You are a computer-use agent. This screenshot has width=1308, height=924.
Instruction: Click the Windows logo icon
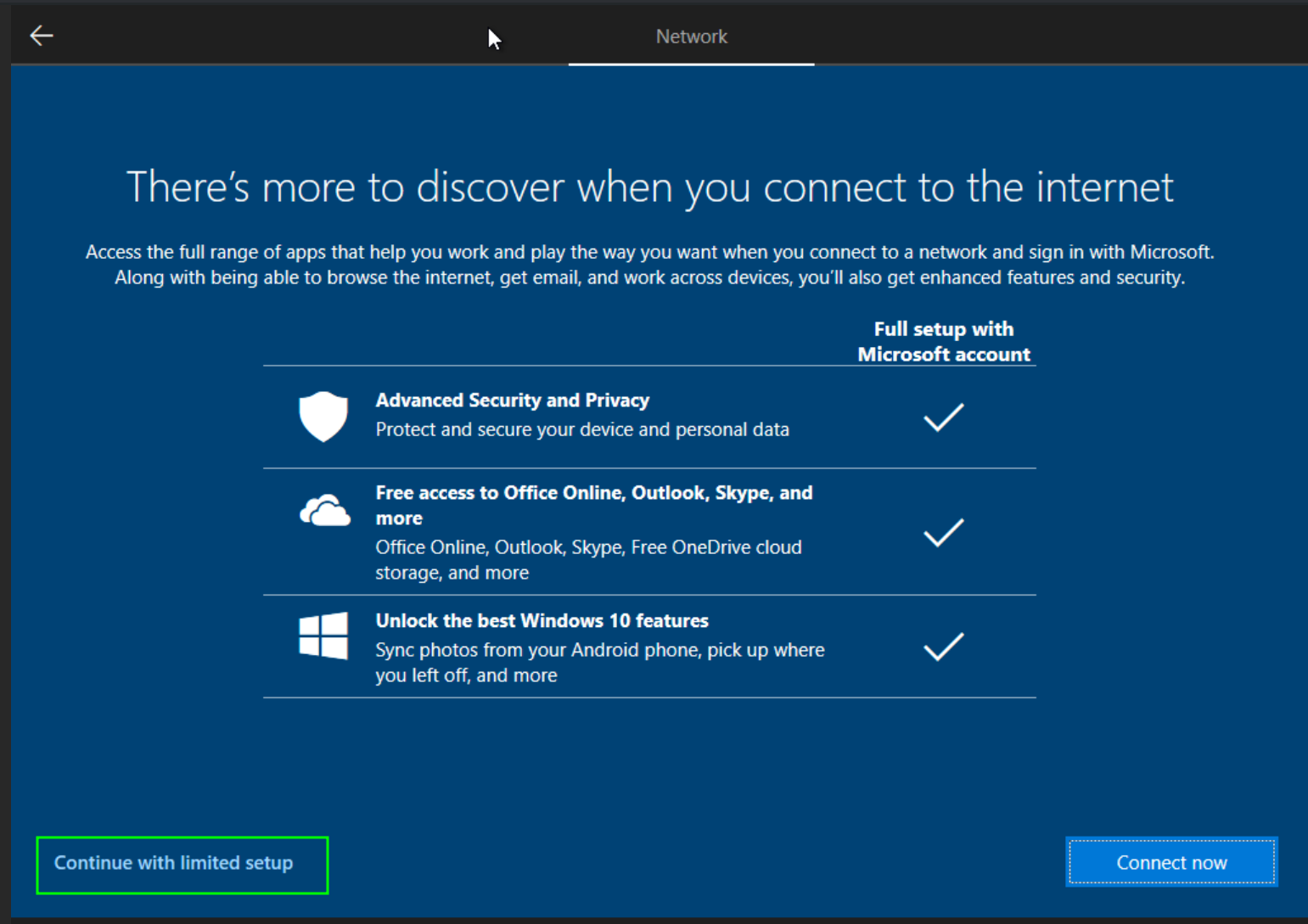[x=323, y=636]
